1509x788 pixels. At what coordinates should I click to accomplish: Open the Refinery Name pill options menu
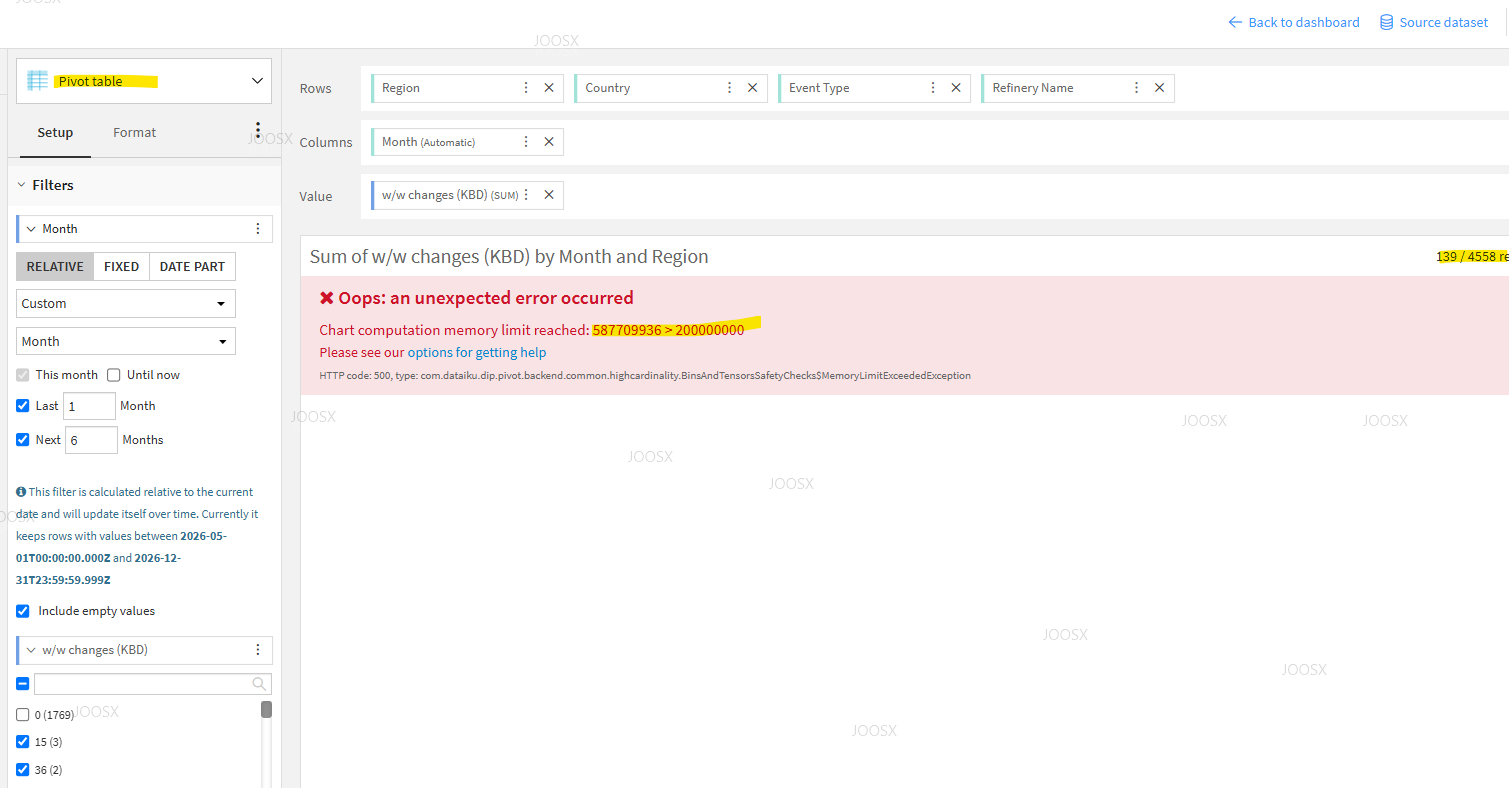tap(1136, 88)
